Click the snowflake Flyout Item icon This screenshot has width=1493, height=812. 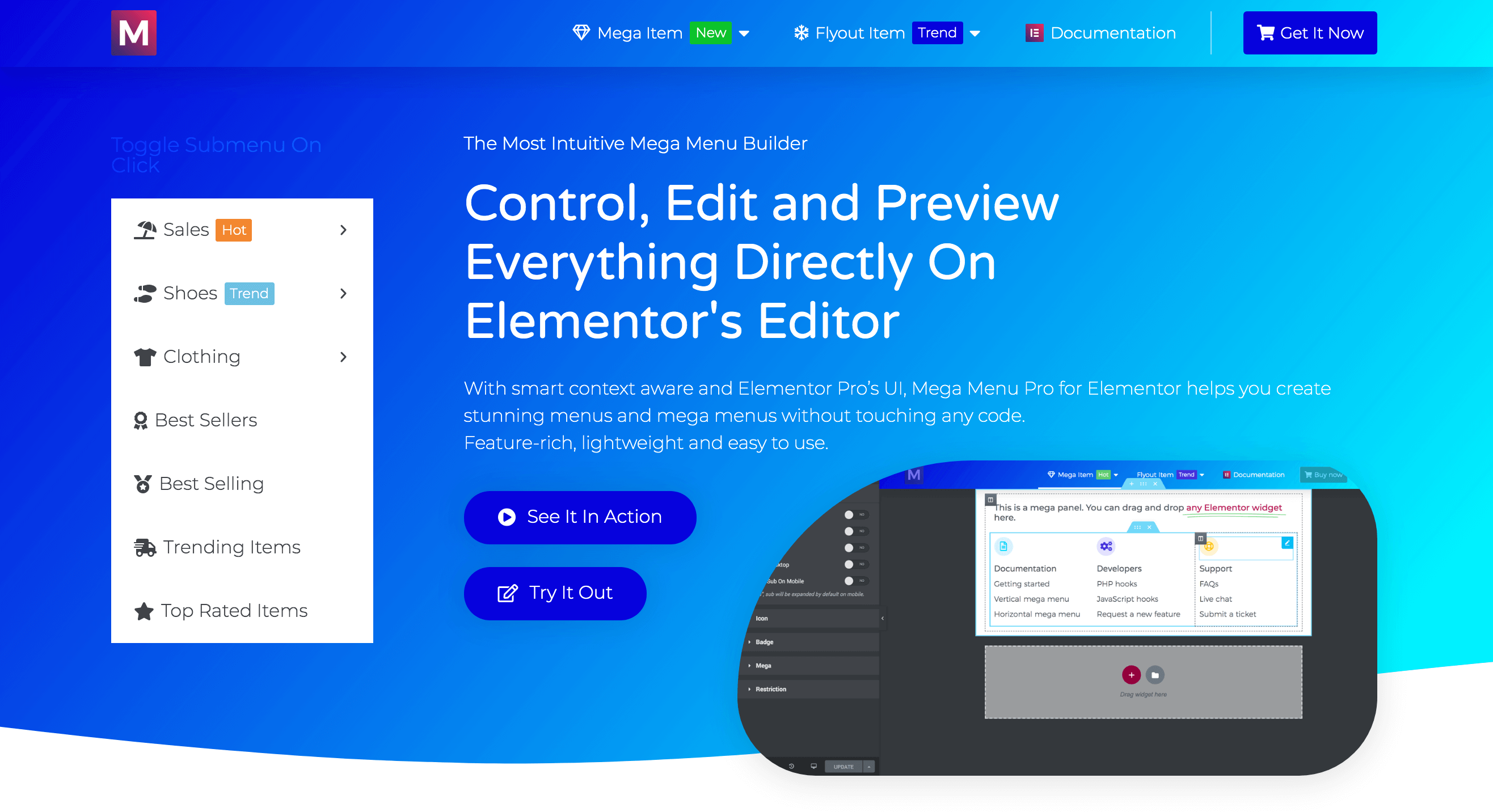[x=800, y=33]
